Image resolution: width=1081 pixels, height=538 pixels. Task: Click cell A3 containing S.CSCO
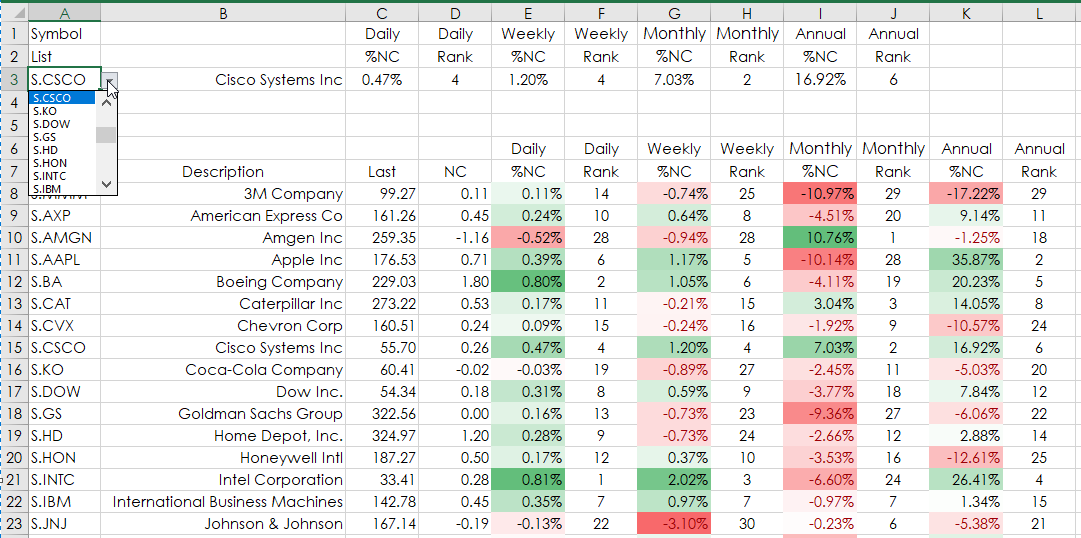(x=64, y=79)
